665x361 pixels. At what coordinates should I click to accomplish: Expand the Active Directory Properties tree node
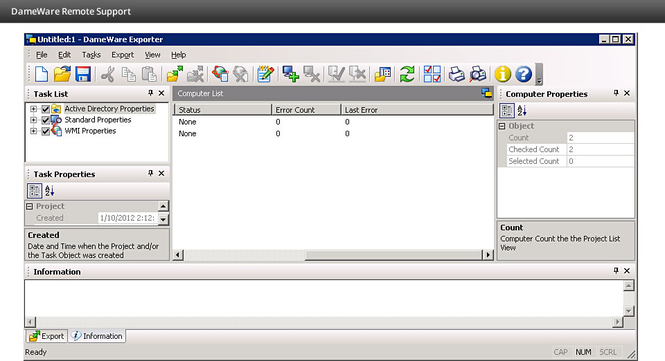point(33,109)
